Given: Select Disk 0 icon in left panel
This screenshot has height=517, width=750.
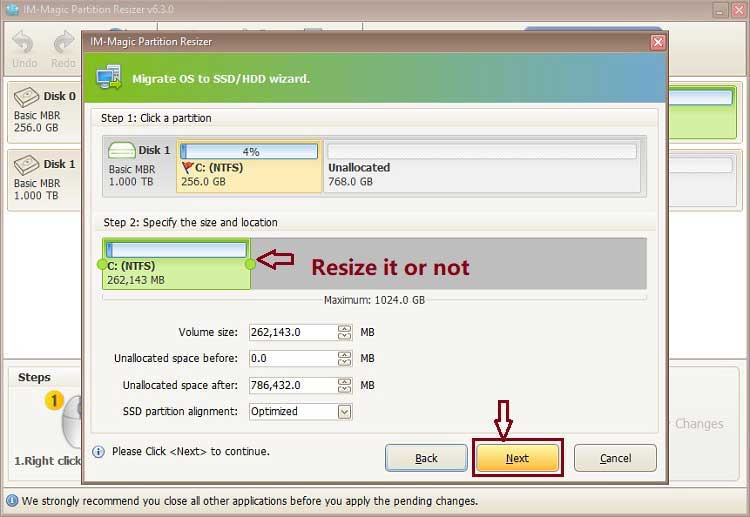Looking at the screenshot, I should [25, 97].
